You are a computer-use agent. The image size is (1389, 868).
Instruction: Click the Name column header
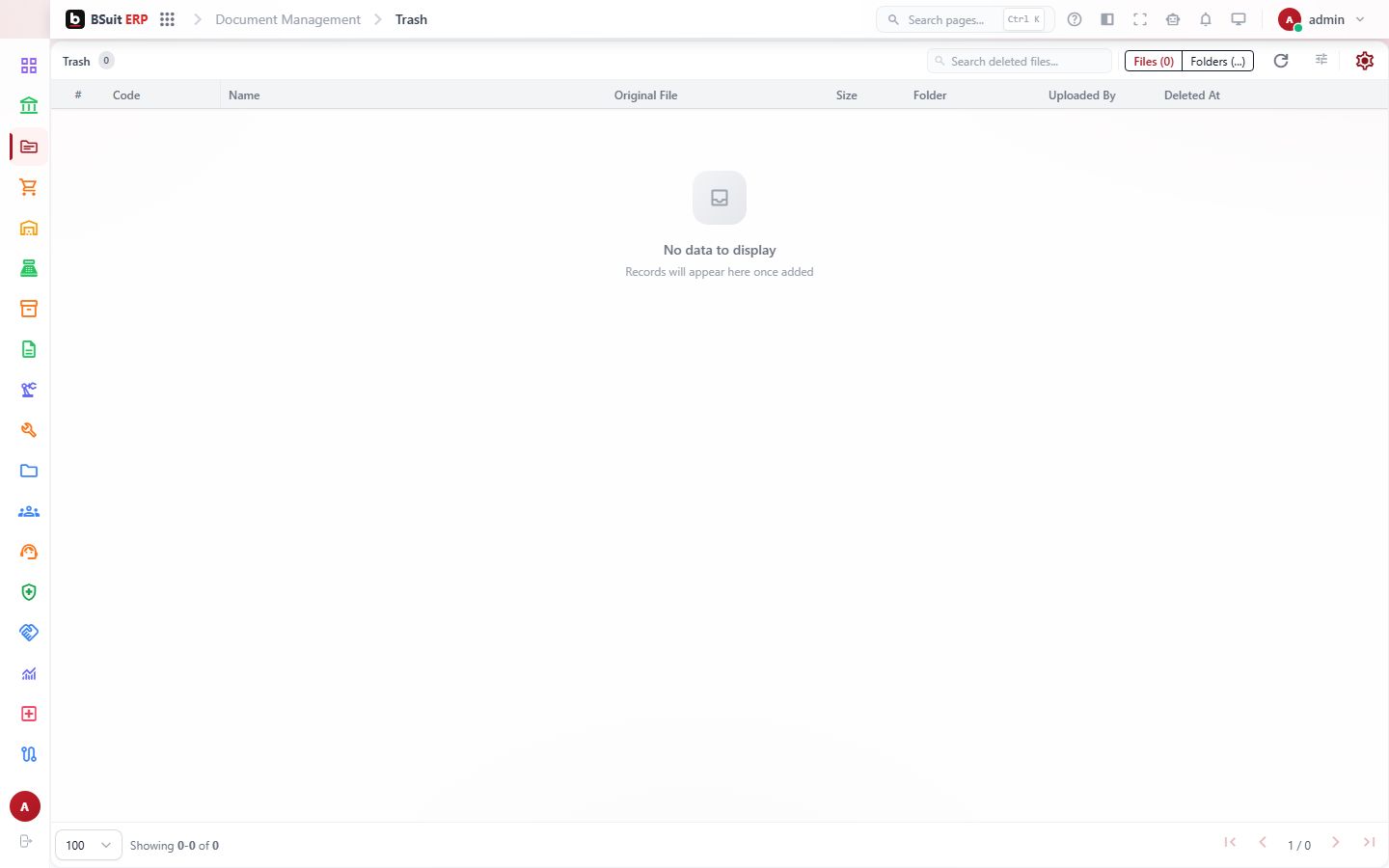(244, 95)
